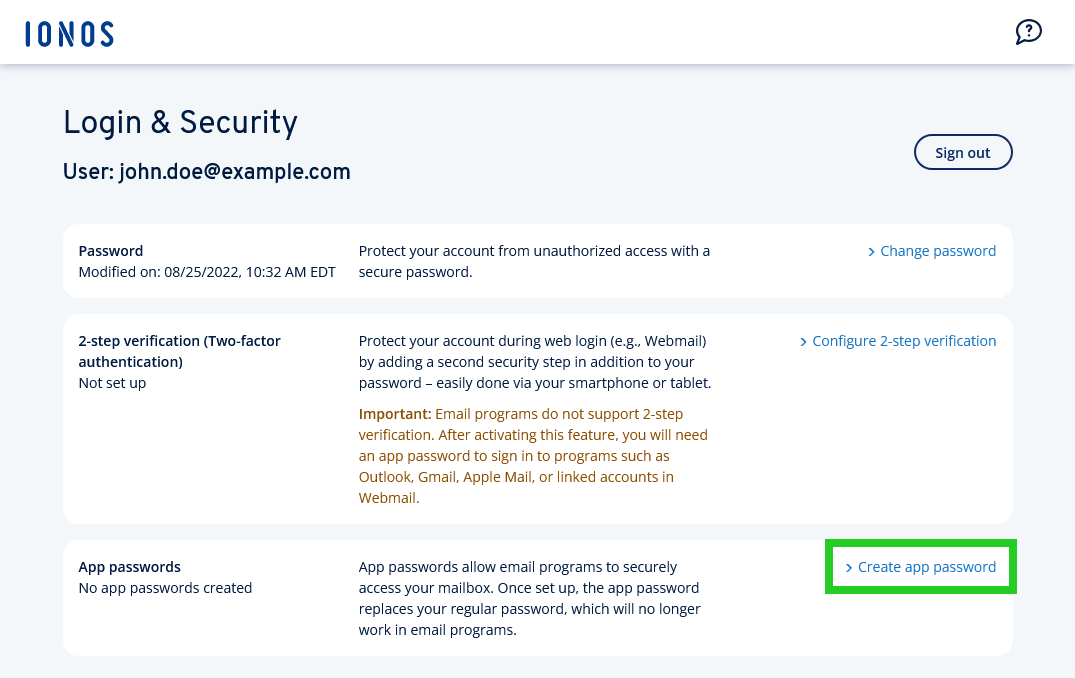Viewport: 1075px width, 678px height.
Task: Expand the Password section row
Action: (537, 260)
